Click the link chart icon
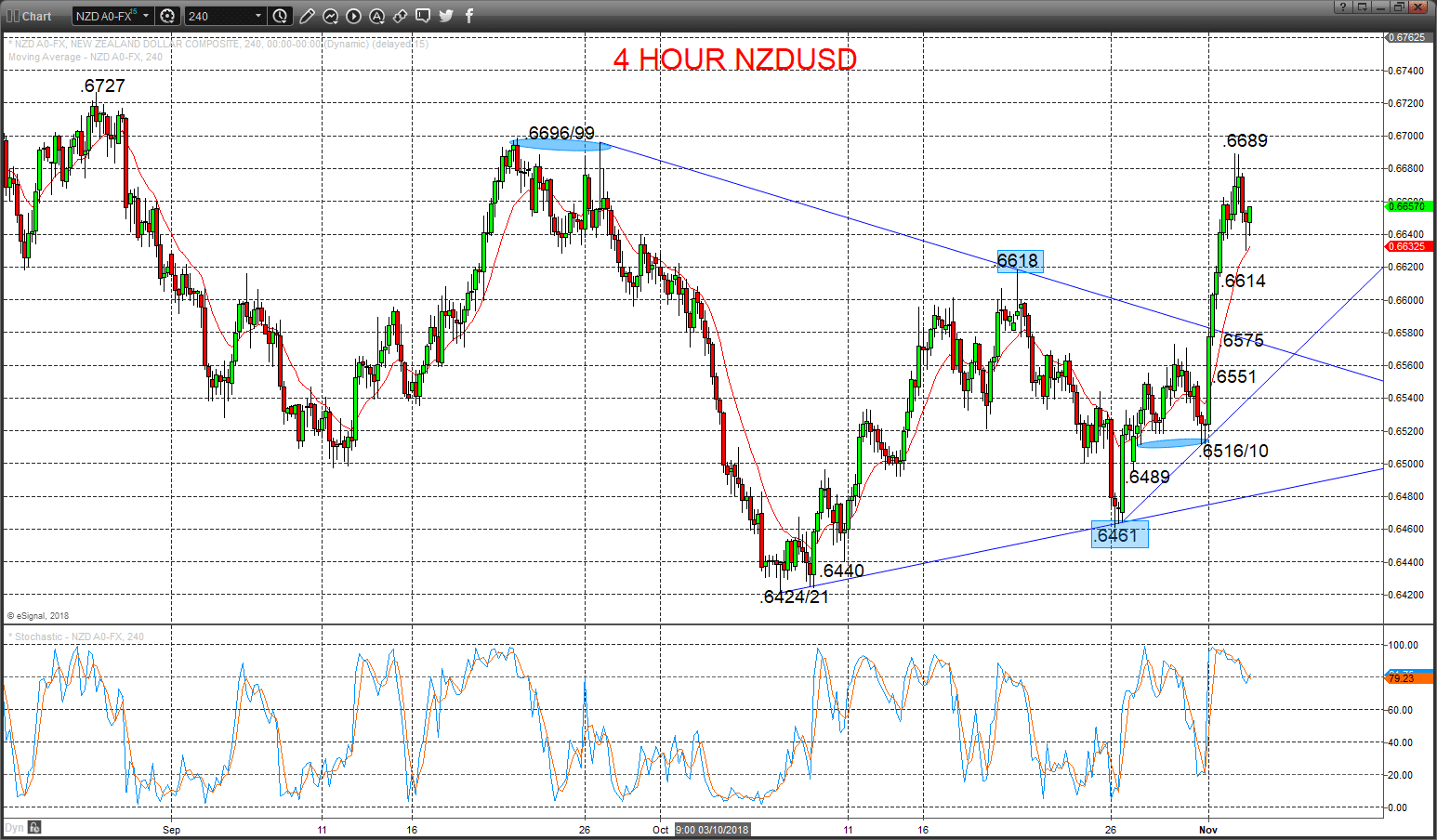 [x=400, y=16]
